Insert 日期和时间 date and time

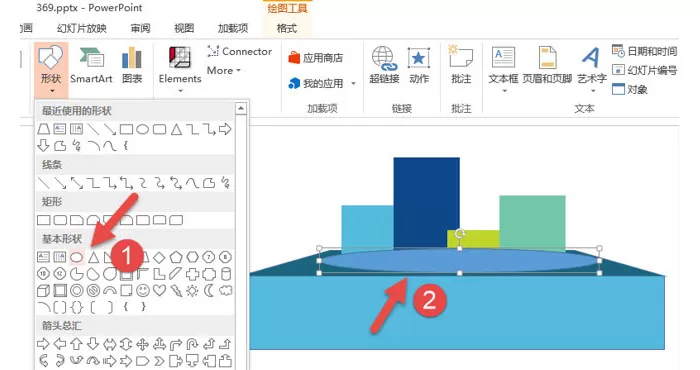pyautogui.click(x=645, y=51)
